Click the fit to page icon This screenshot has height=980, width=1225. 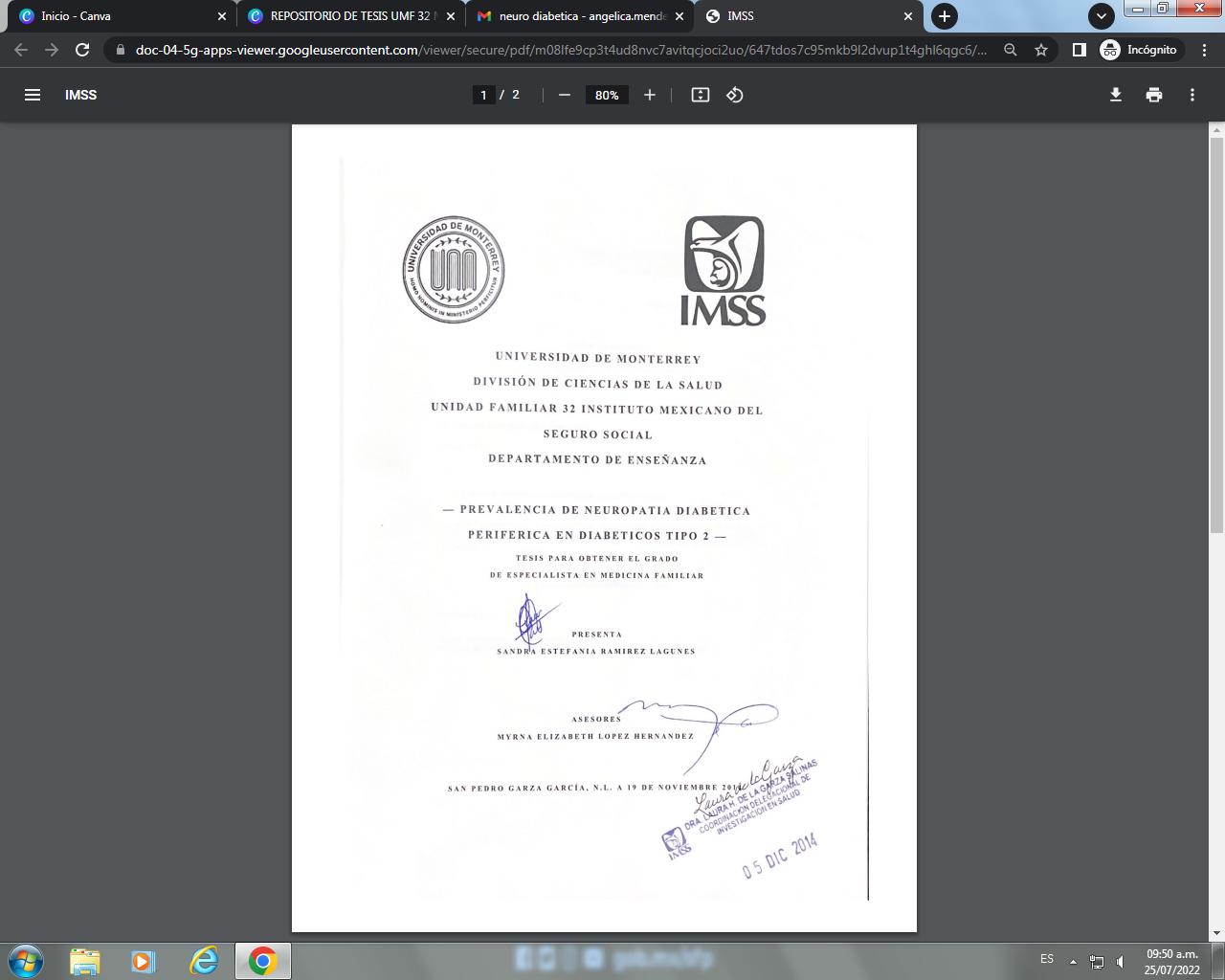701,95
